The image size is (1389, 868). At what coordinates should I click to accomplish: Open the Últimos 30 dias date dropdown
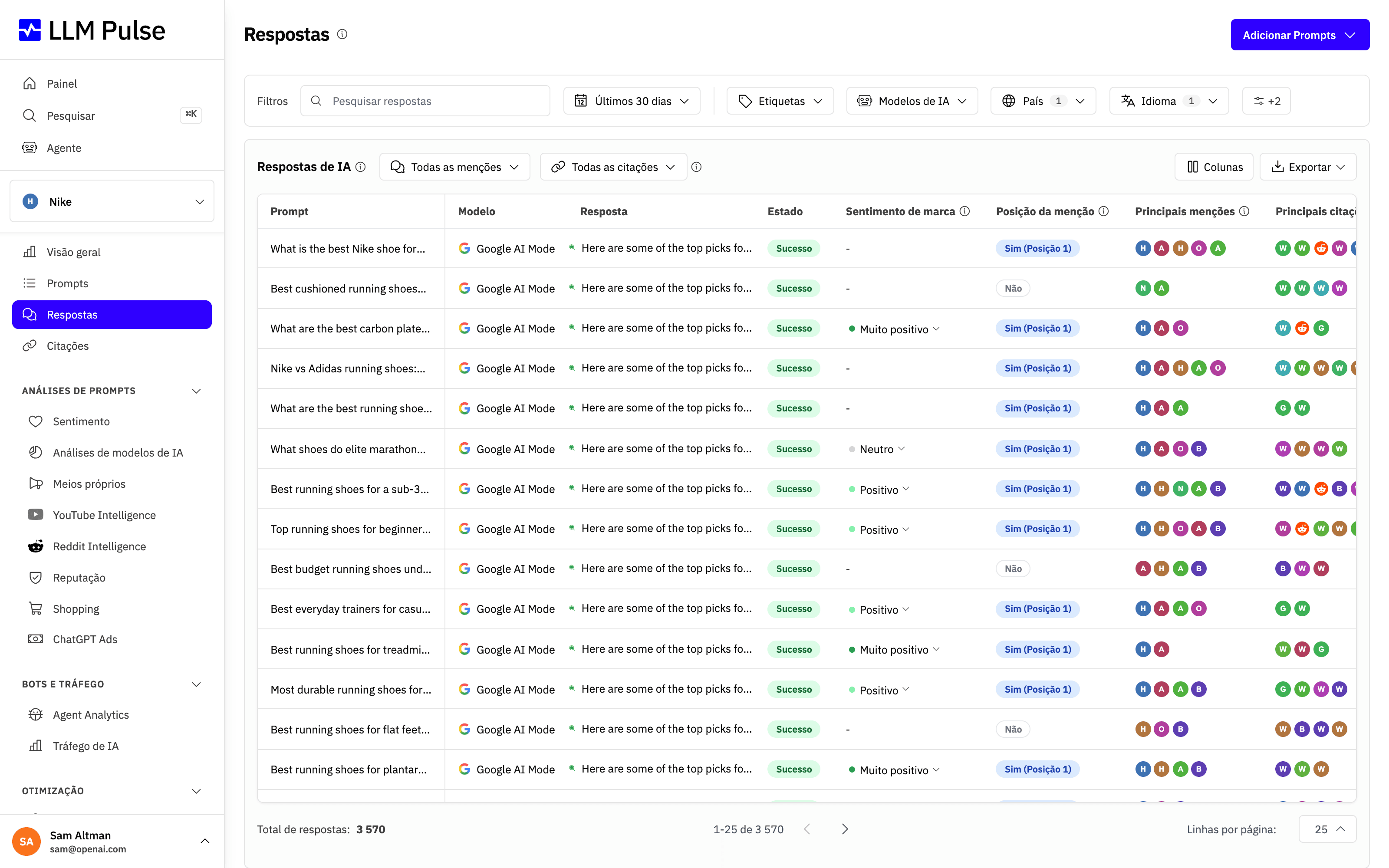632,101
